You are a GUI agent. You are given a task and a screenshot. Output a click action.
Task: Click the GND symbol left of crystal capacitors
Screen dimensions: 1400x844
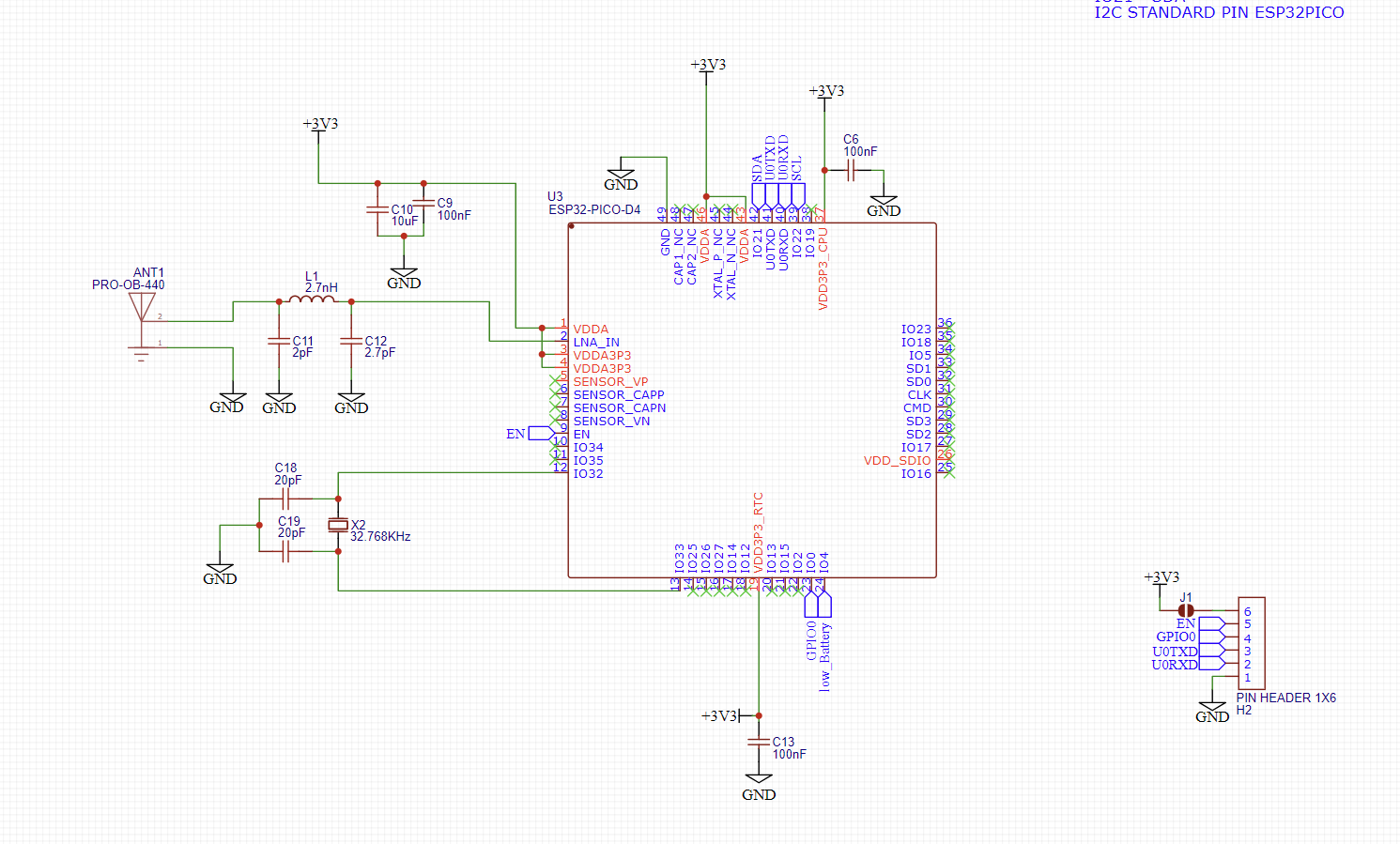coord(220,574)
